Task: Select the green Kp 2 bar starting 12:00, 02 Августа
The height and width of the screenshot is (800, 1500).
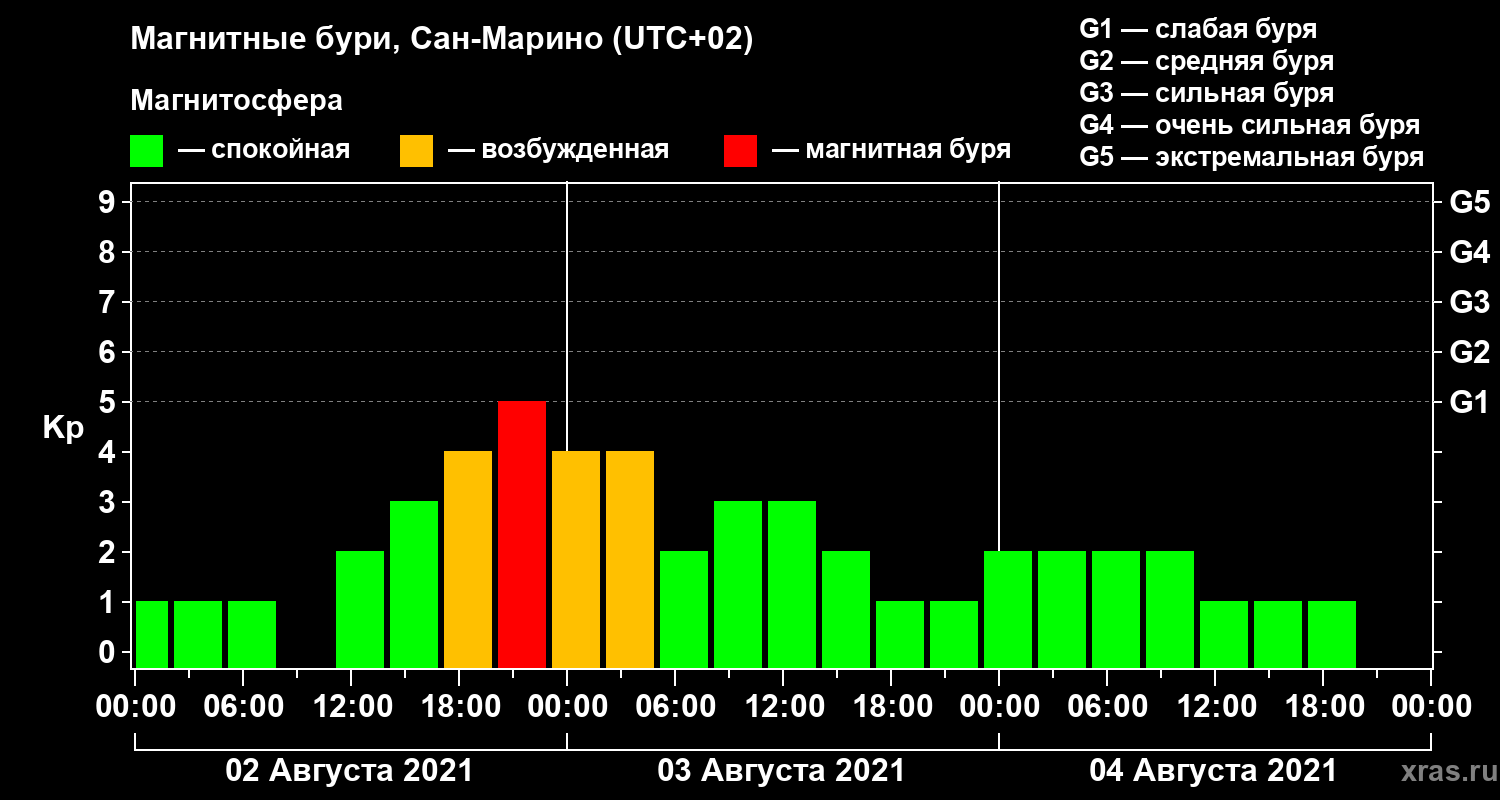Action: (360, 609)
